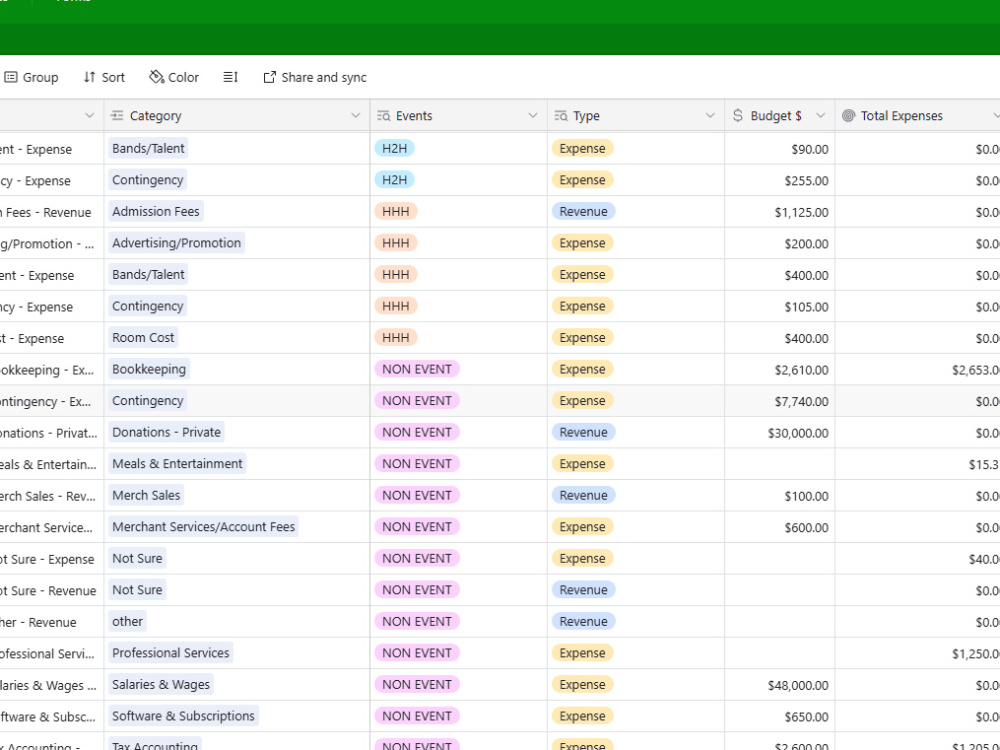1000x750 pixels.
Task: Click Revenue tag in Merch Sales row
Action: click(583, 496)
